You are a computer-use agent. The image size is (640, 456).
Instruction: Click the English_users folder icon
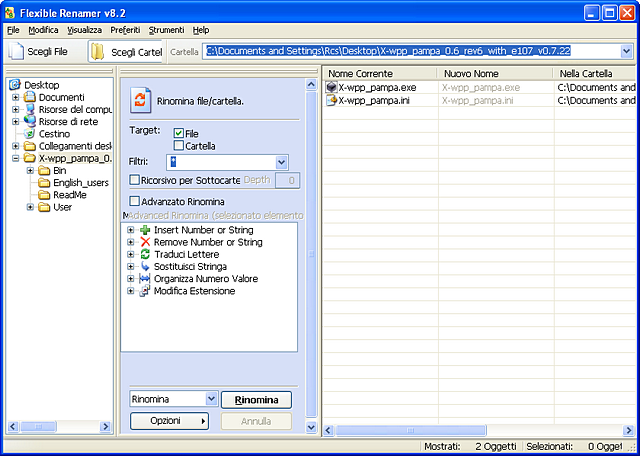(44, 183)
